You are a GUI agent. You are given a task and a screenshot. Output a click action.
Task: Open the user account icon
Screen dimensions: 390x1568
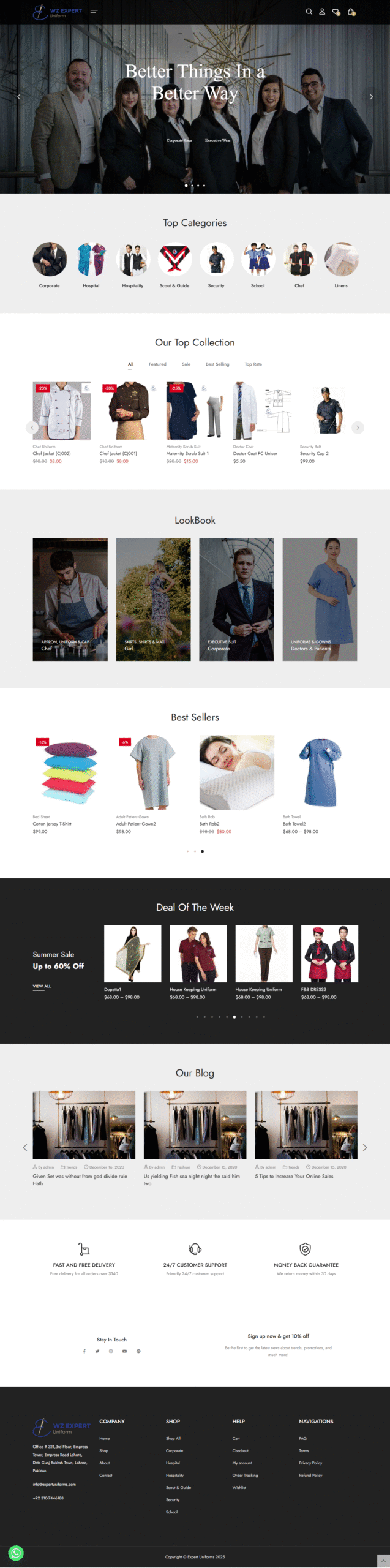coord(322,11)
